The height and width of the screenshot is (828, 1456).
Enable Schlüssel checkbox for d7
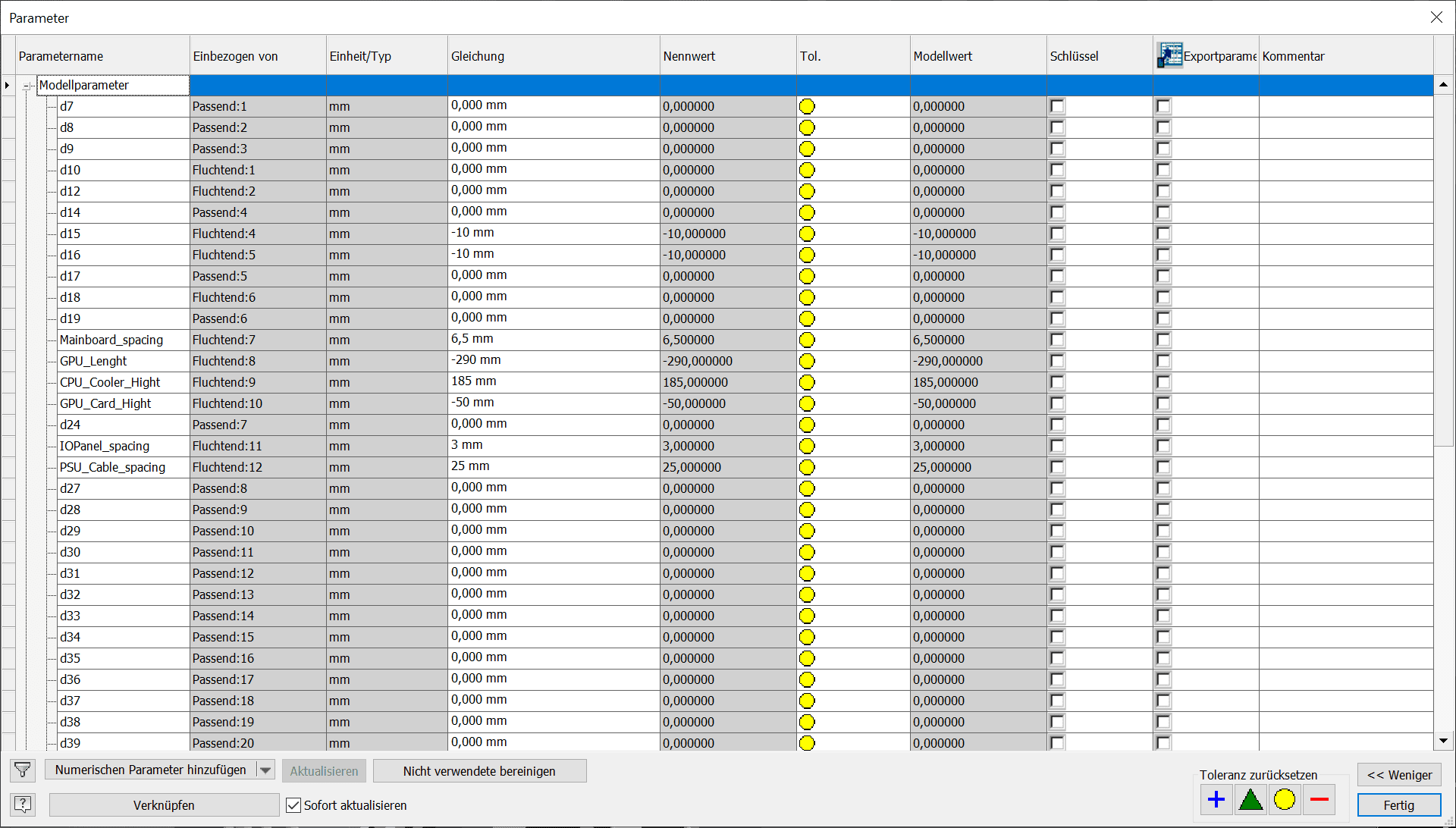[x=1058, y=106]
